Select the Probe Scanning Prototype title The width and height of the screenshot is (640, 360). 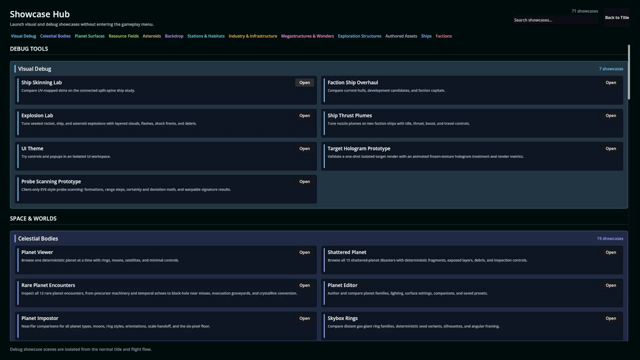tap(51, 182)
